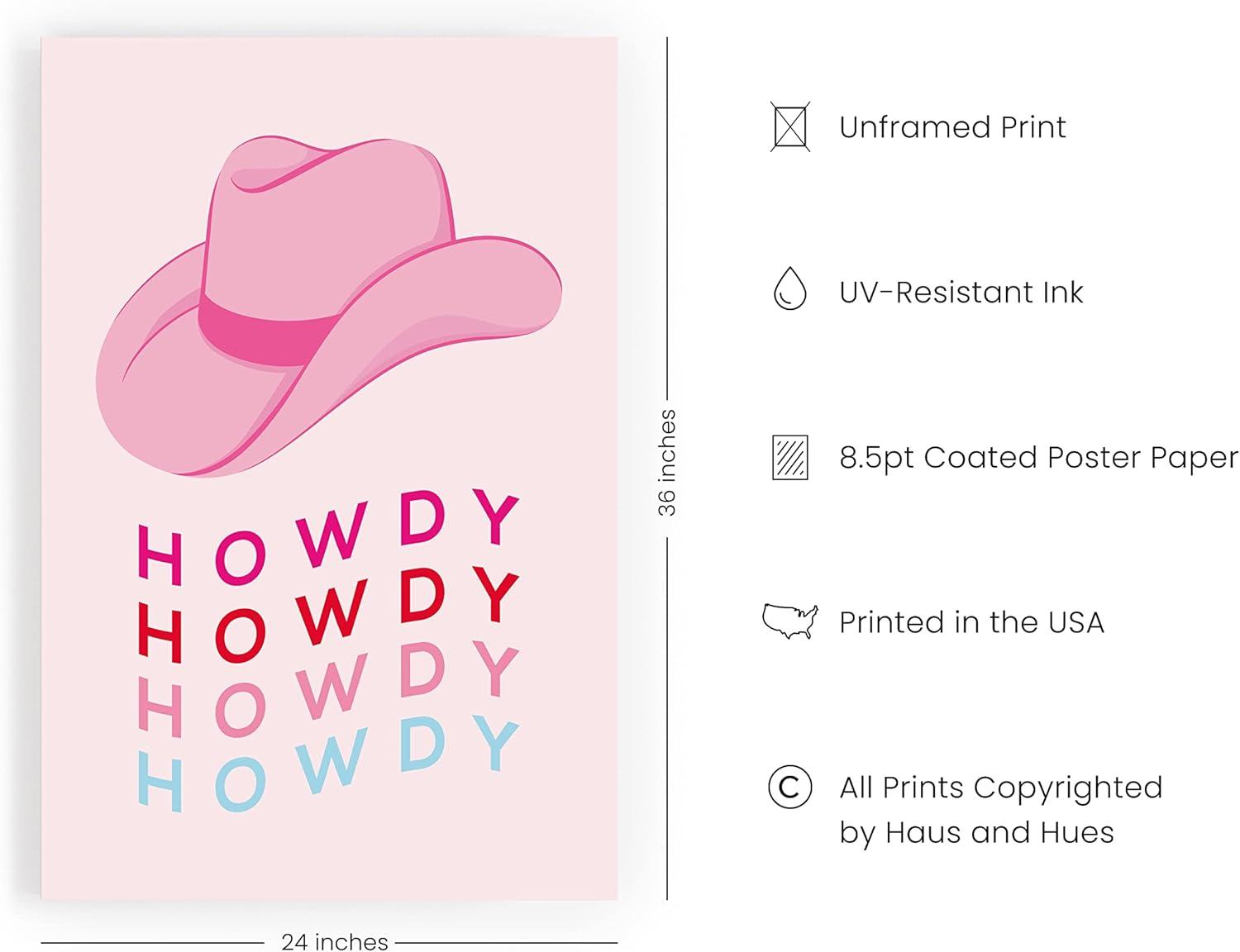
Task: Click the pink cowboy hat illustration
Action: point(329,306)
